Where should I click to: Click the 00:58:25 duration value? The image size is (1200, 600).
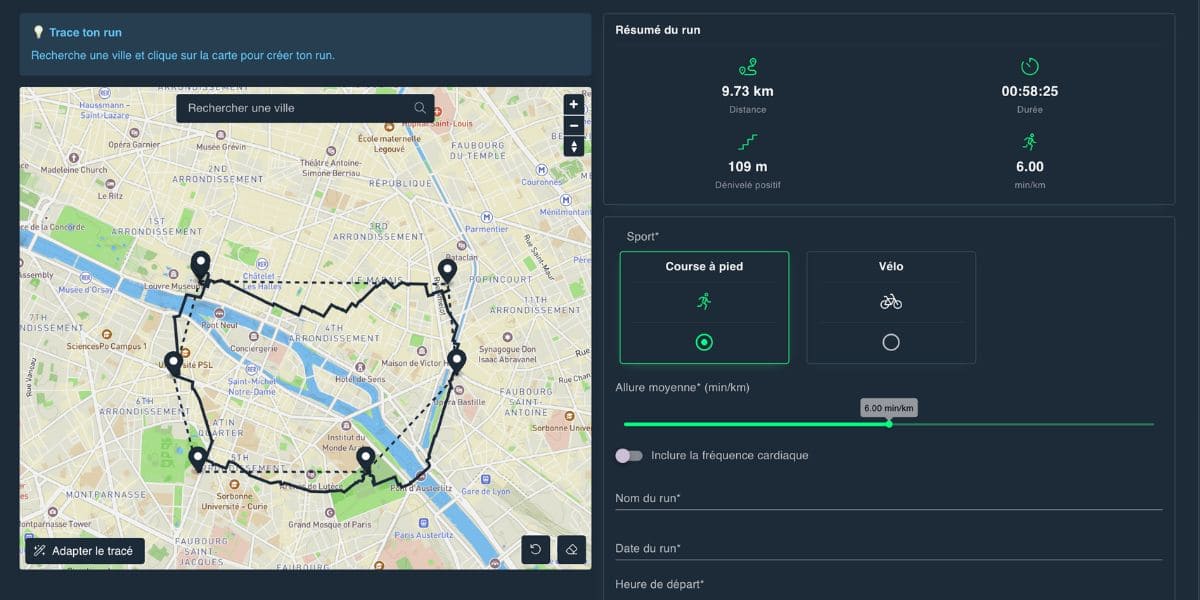[1030, 91]
